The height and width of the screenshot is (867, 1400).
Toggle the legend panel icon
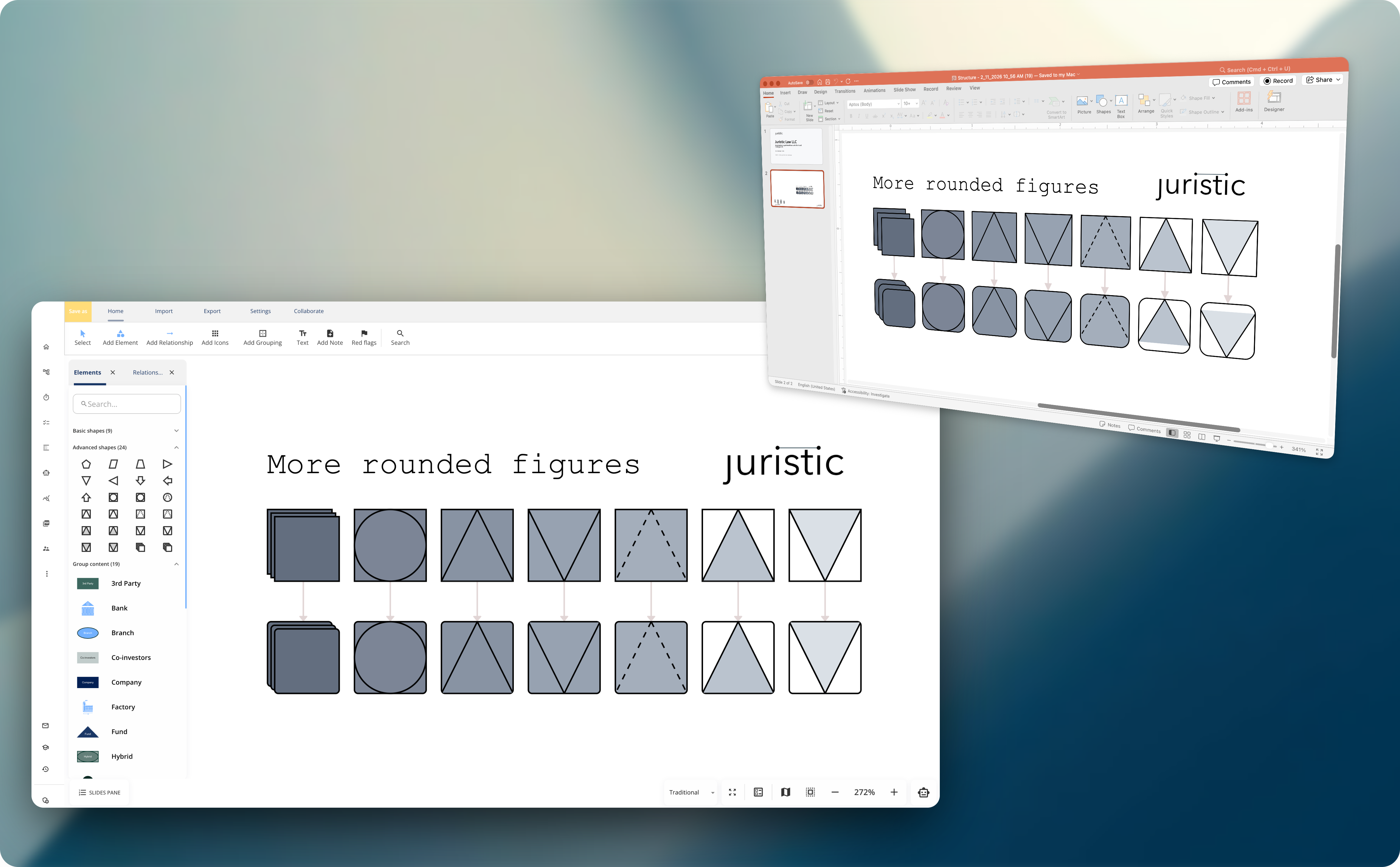[758, 792]
